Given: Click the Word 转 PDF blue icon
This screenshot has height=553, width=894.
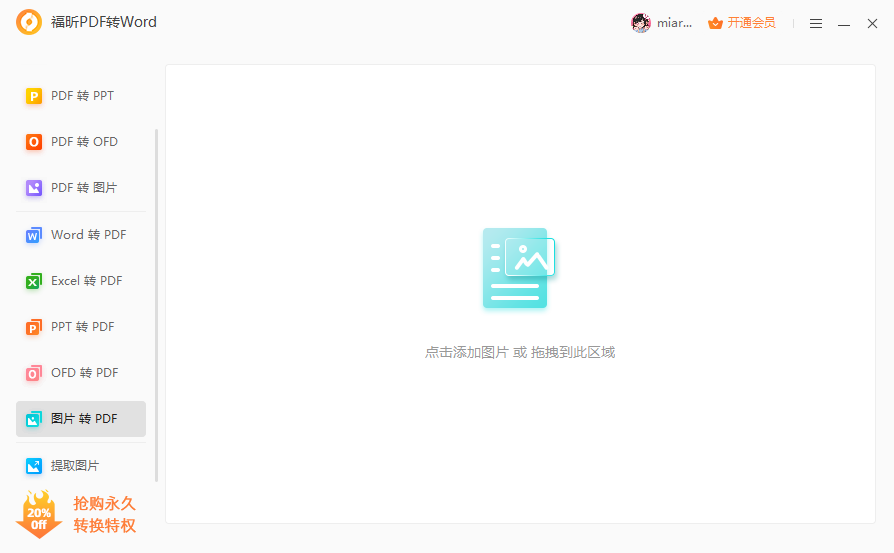Looking at the screenshot, I should pos(34,235).
